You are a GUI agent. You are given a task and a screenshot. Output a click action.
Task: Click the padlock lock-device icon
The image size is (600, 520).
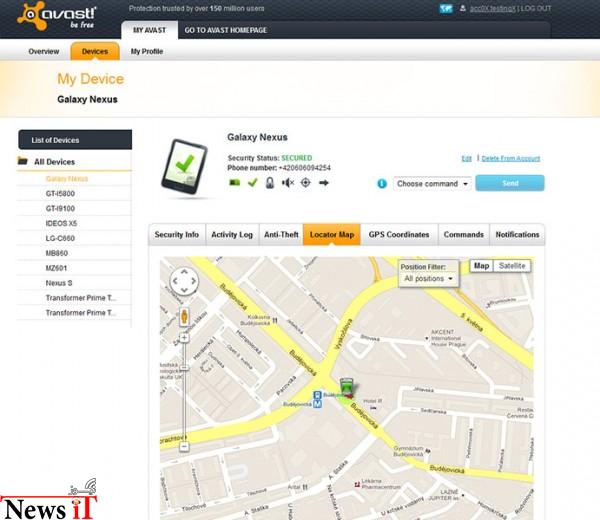coord(270,183)
